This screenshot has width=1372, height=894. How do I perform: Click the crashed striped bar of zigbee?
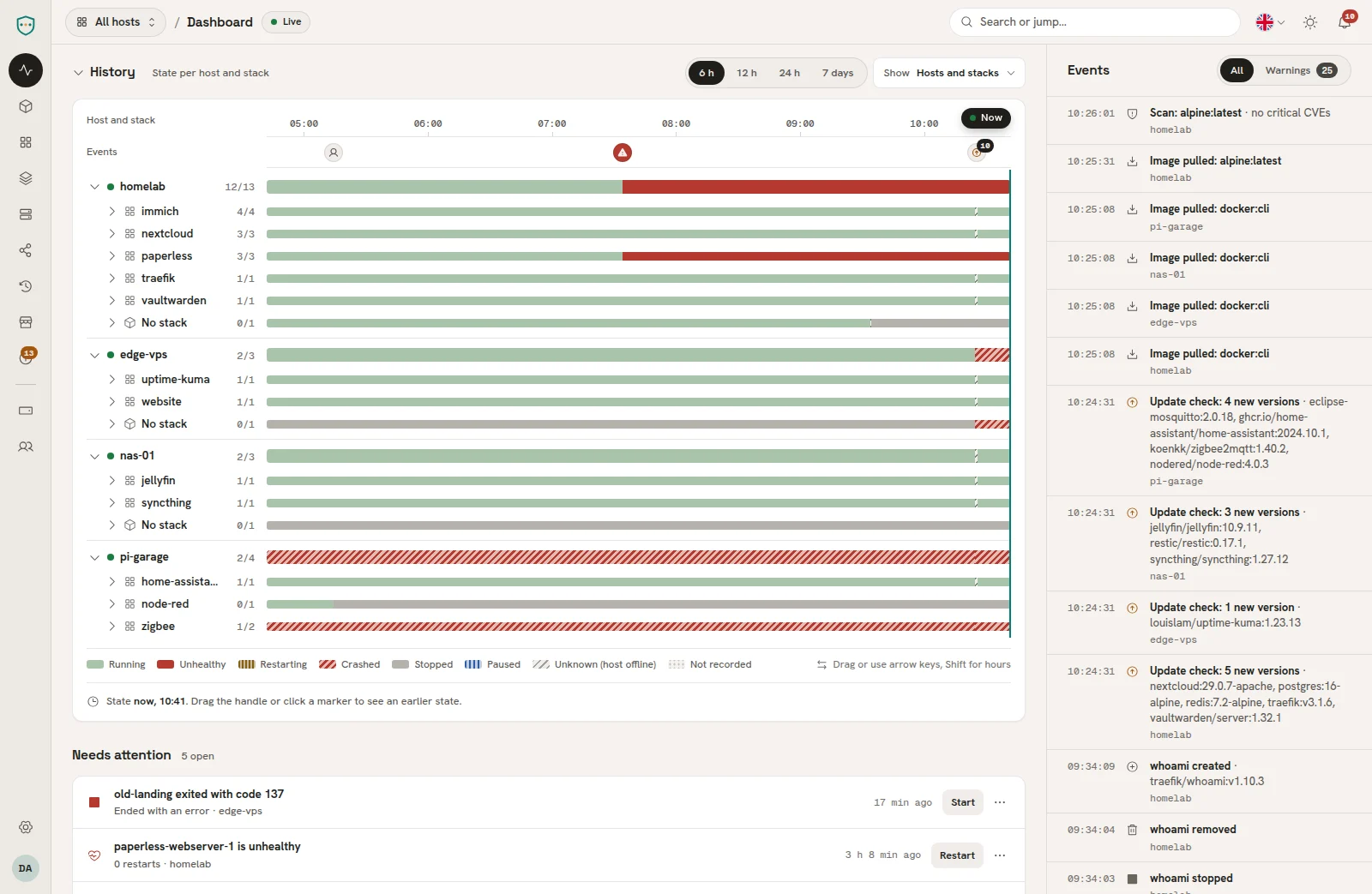(638, 627)
